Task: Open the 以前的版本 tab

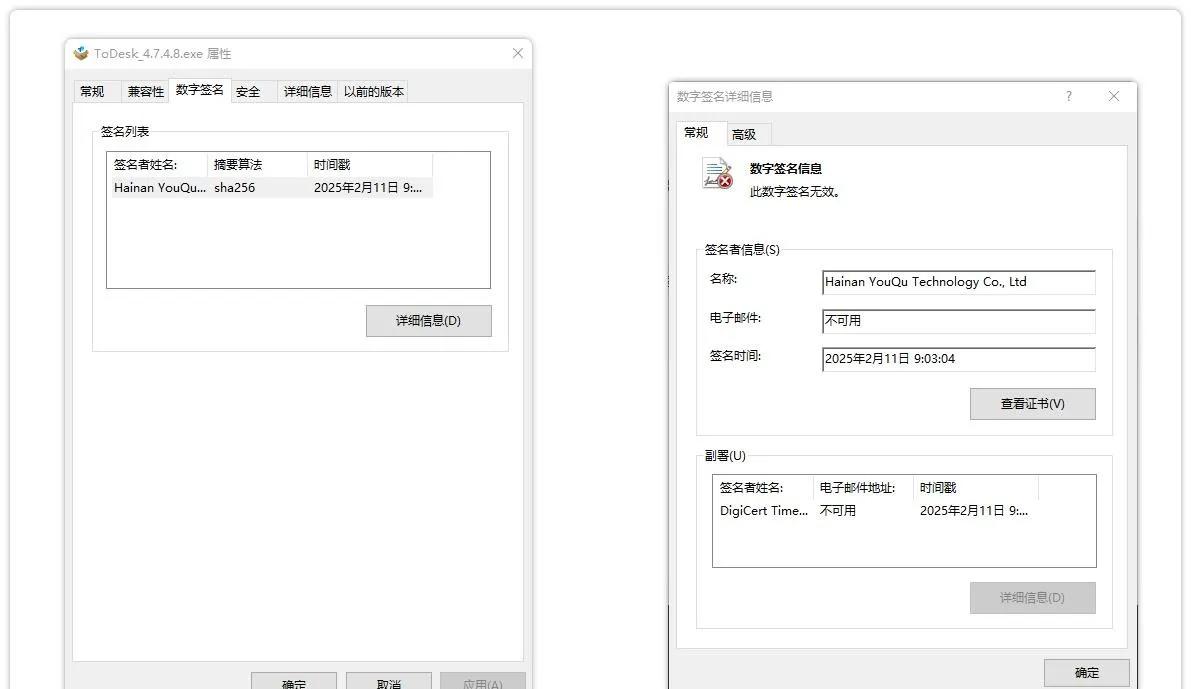Action: pos(374,91)
